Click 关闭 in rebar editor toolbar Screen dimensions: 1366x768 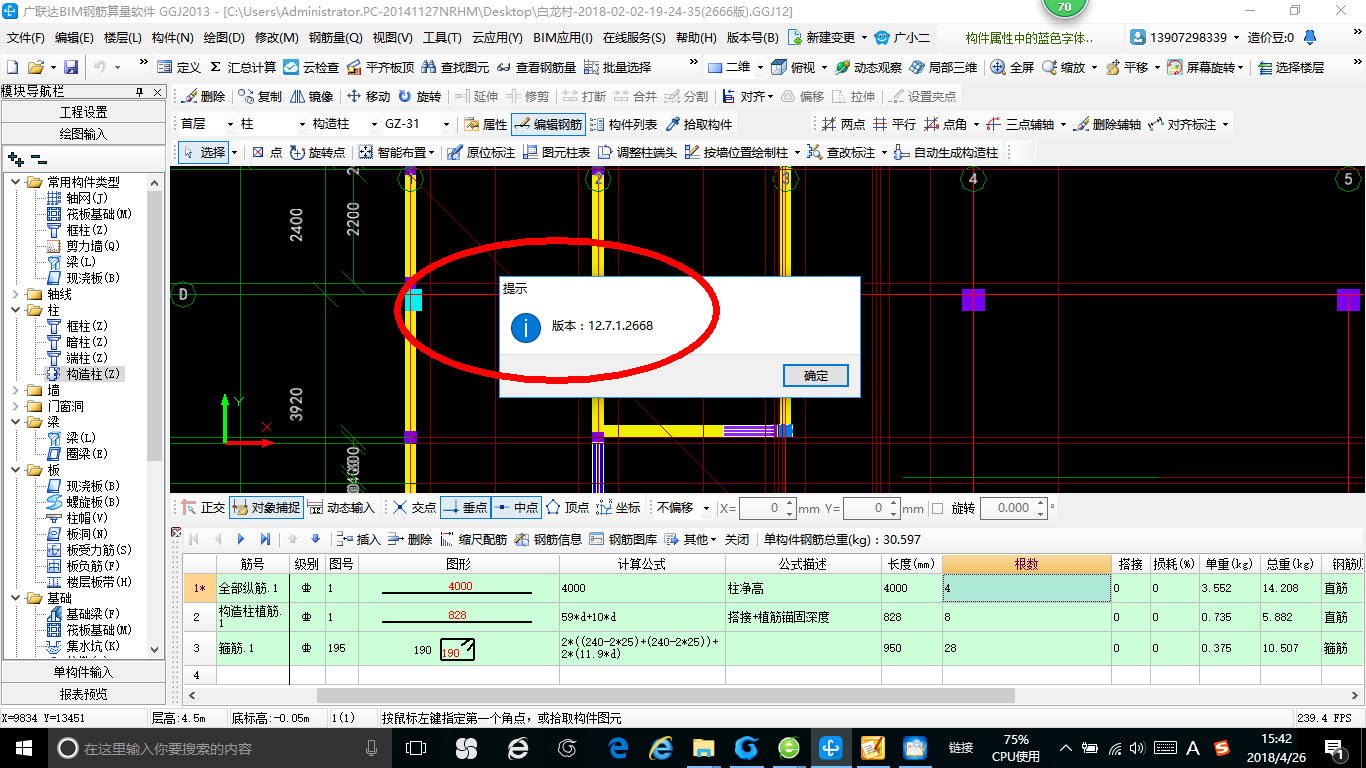737,539
